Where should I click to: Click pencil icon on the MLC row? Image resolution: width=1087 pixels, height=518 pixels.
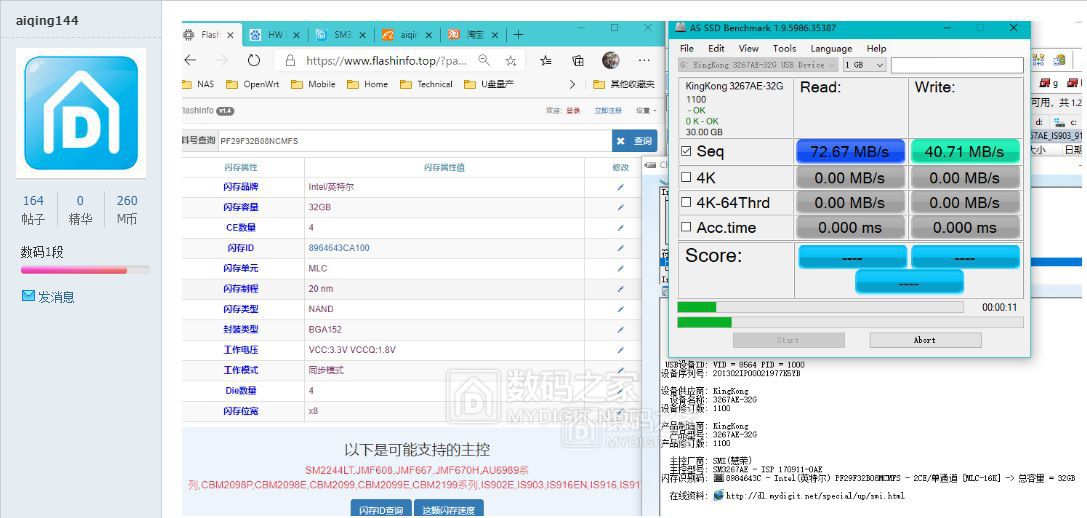coord(620,268)
